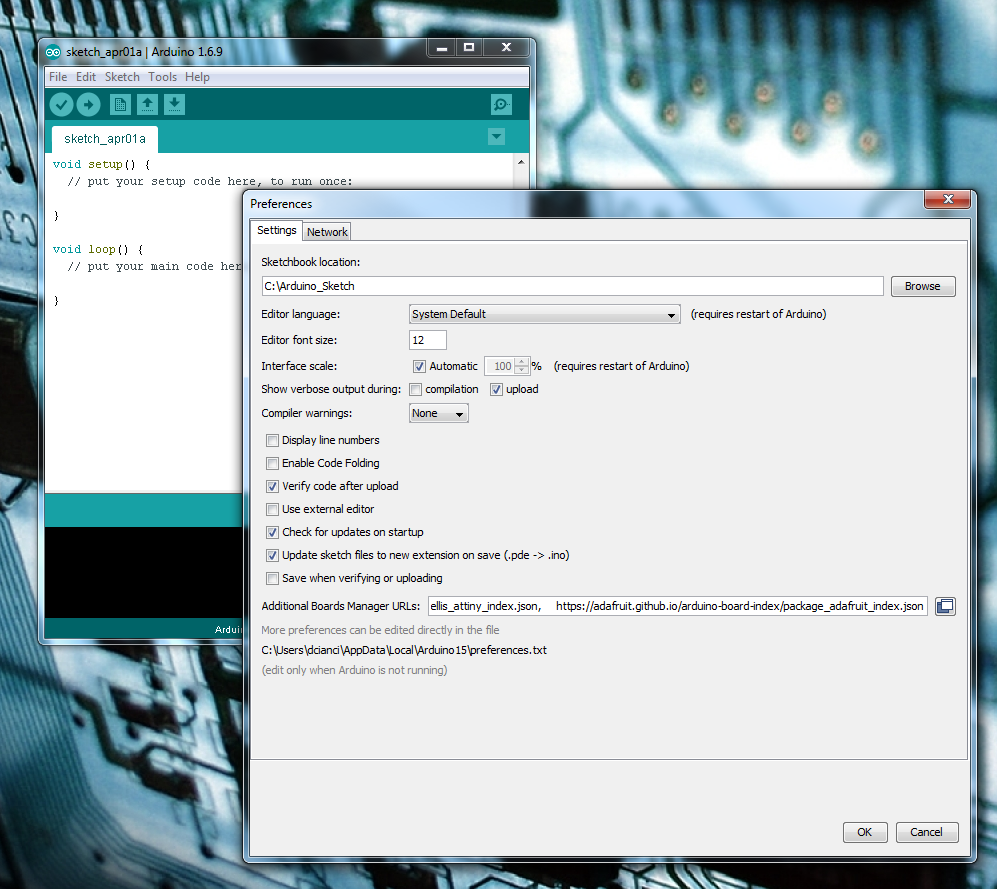Confirm preferences with OK button

[865, 832]
